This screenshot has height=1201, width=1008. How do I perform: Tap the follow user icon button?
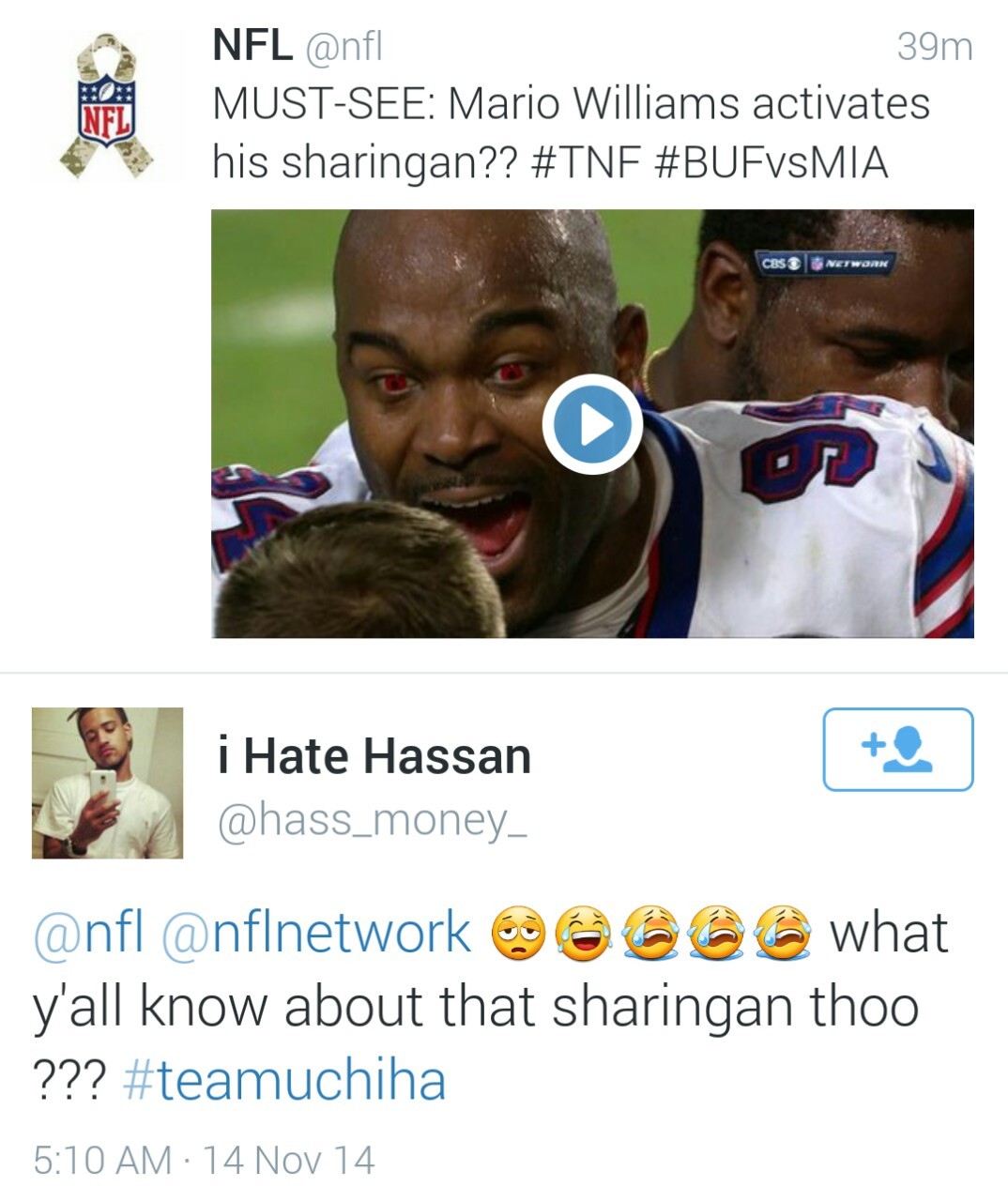[898, 750]
